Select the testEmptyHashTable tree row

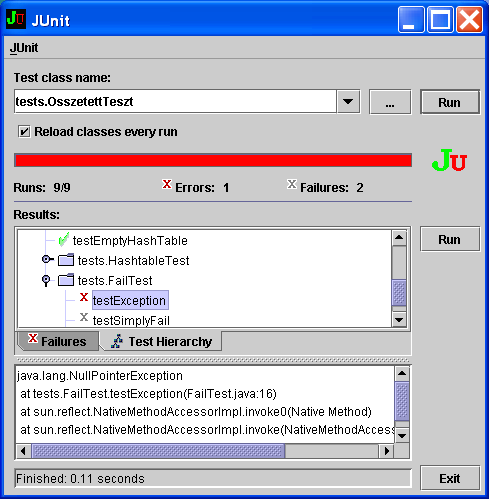click(x=130, y=240)
